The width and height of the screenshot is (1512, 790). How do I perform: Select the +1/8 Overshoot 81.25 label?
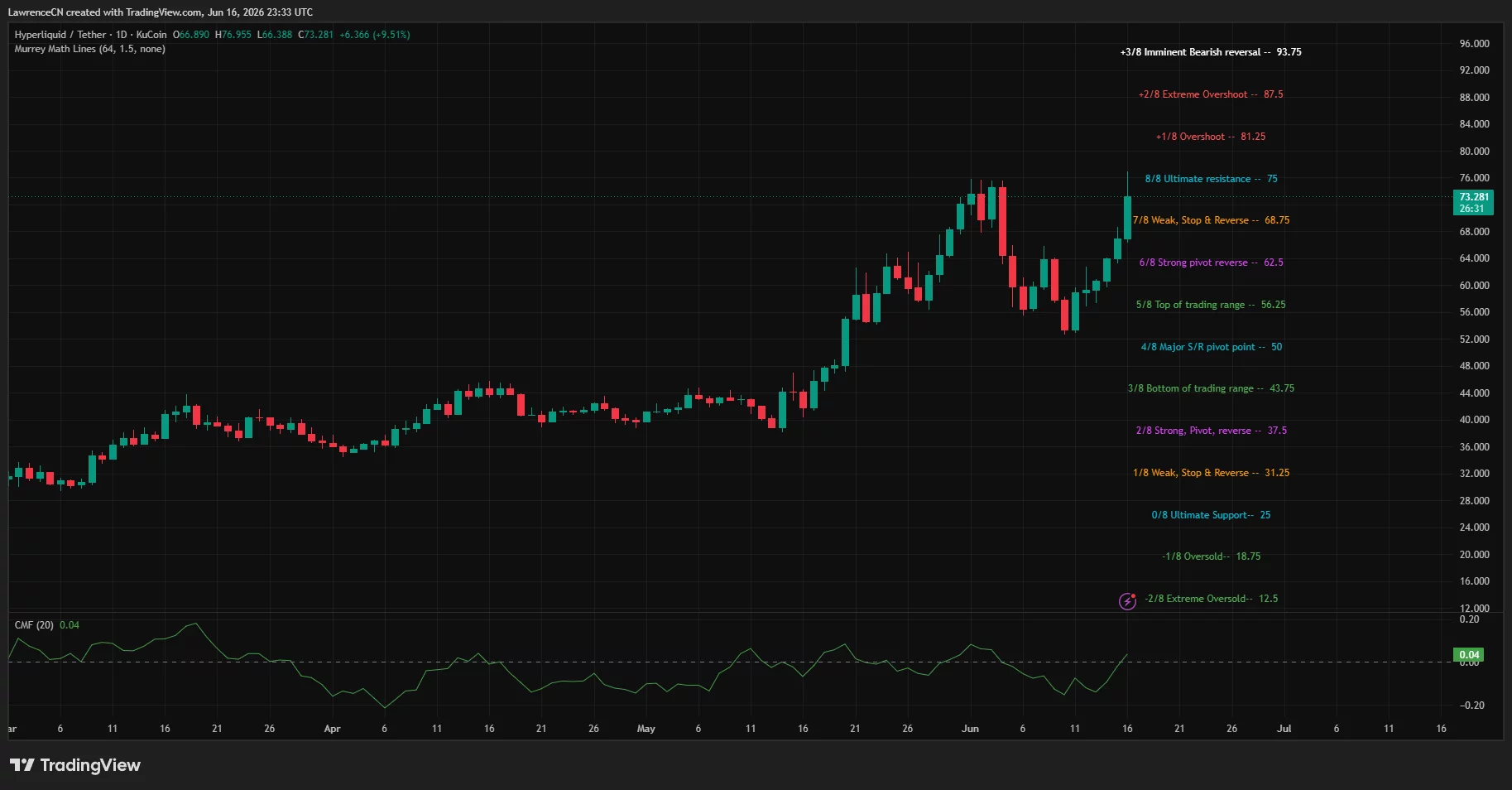1211,137
